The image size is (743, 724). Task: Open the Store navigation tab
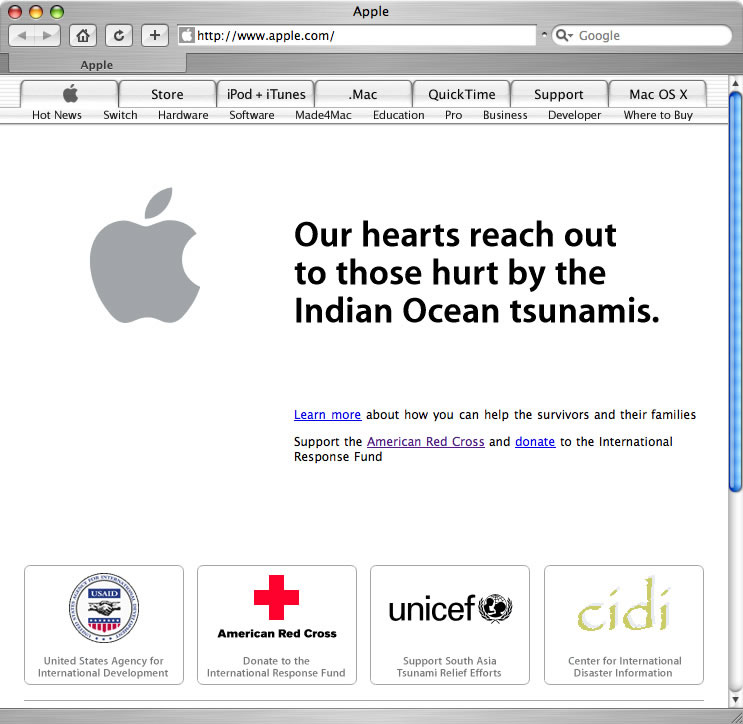167,94
